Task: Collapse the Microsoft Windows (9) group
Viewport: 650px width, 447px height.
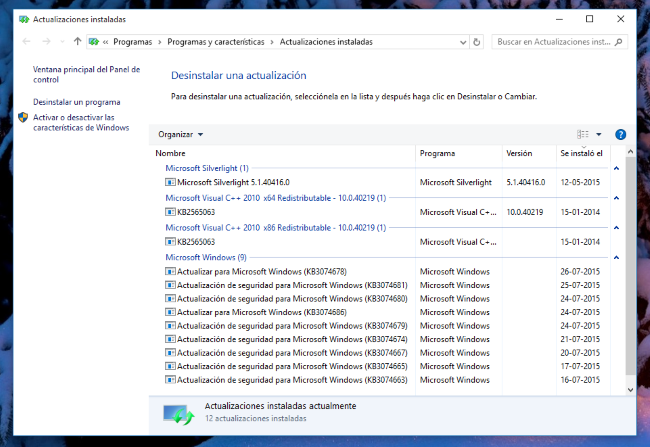Action: [616, 257]
